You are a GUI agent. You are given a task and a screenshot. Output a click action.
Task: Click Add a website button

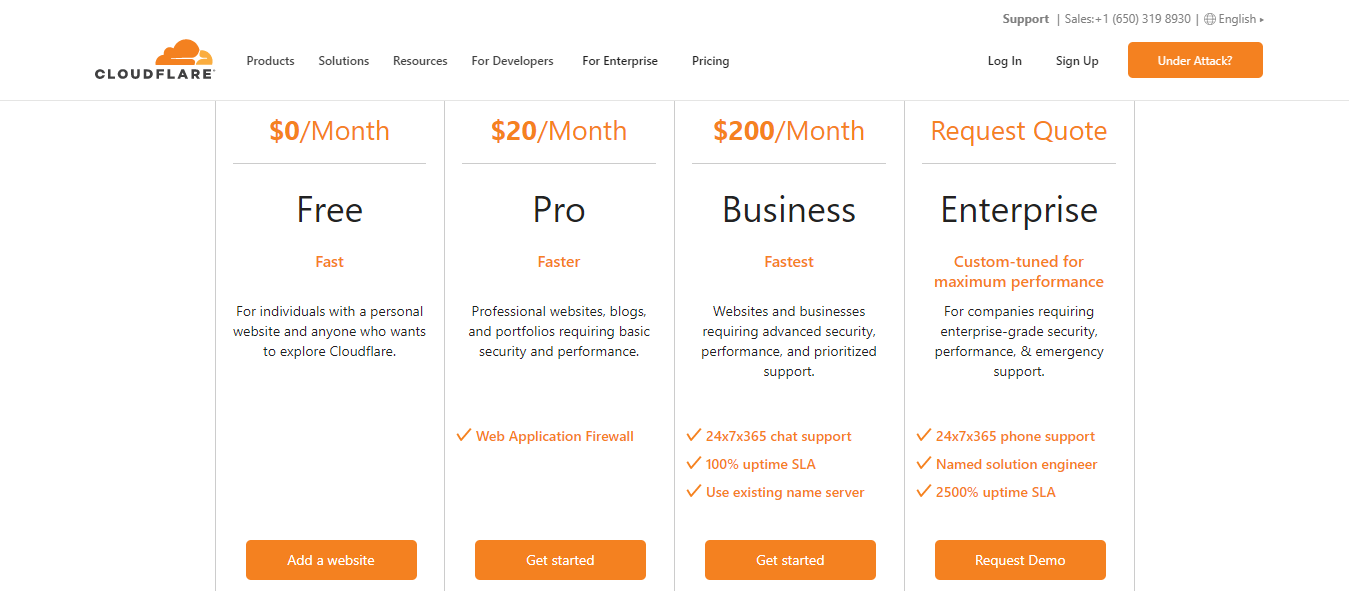[331, 560]
